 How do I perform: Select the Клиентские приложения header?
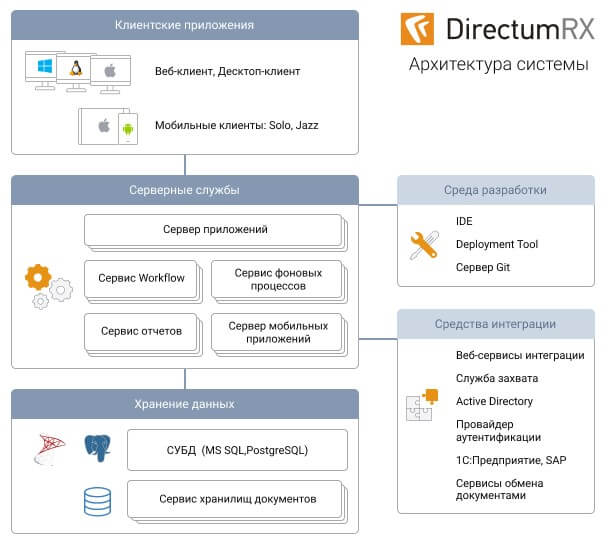pos(185,25)
